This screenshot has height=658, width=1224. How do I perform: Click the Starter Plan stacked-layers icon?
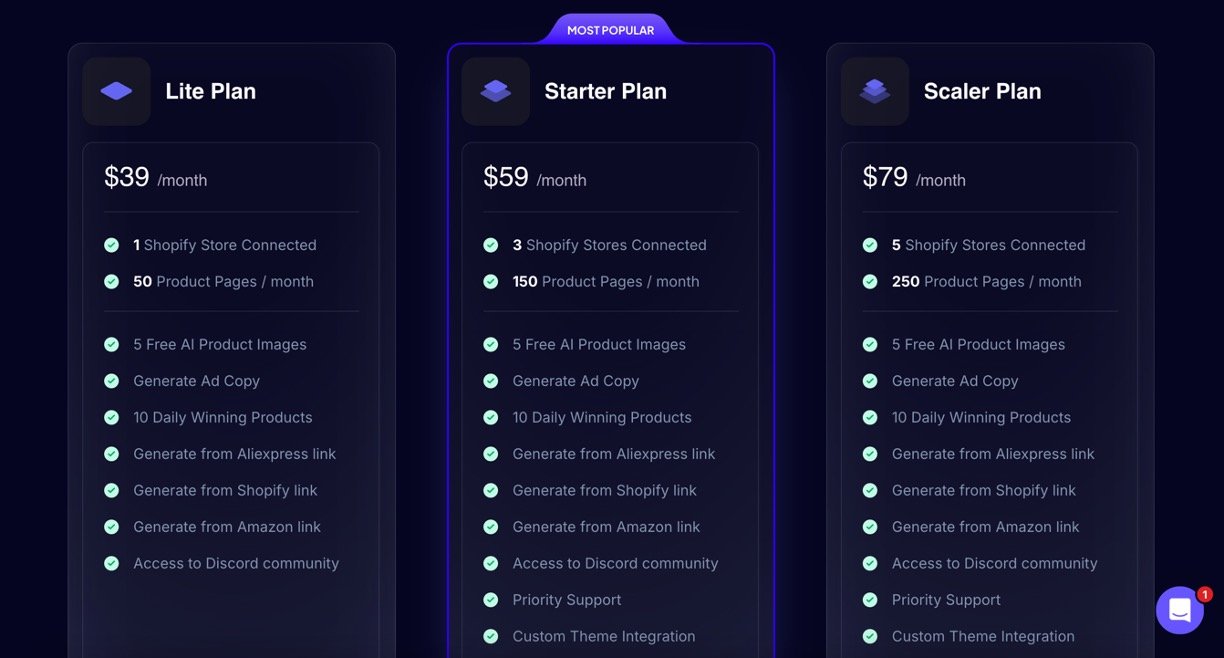[495, 91]
